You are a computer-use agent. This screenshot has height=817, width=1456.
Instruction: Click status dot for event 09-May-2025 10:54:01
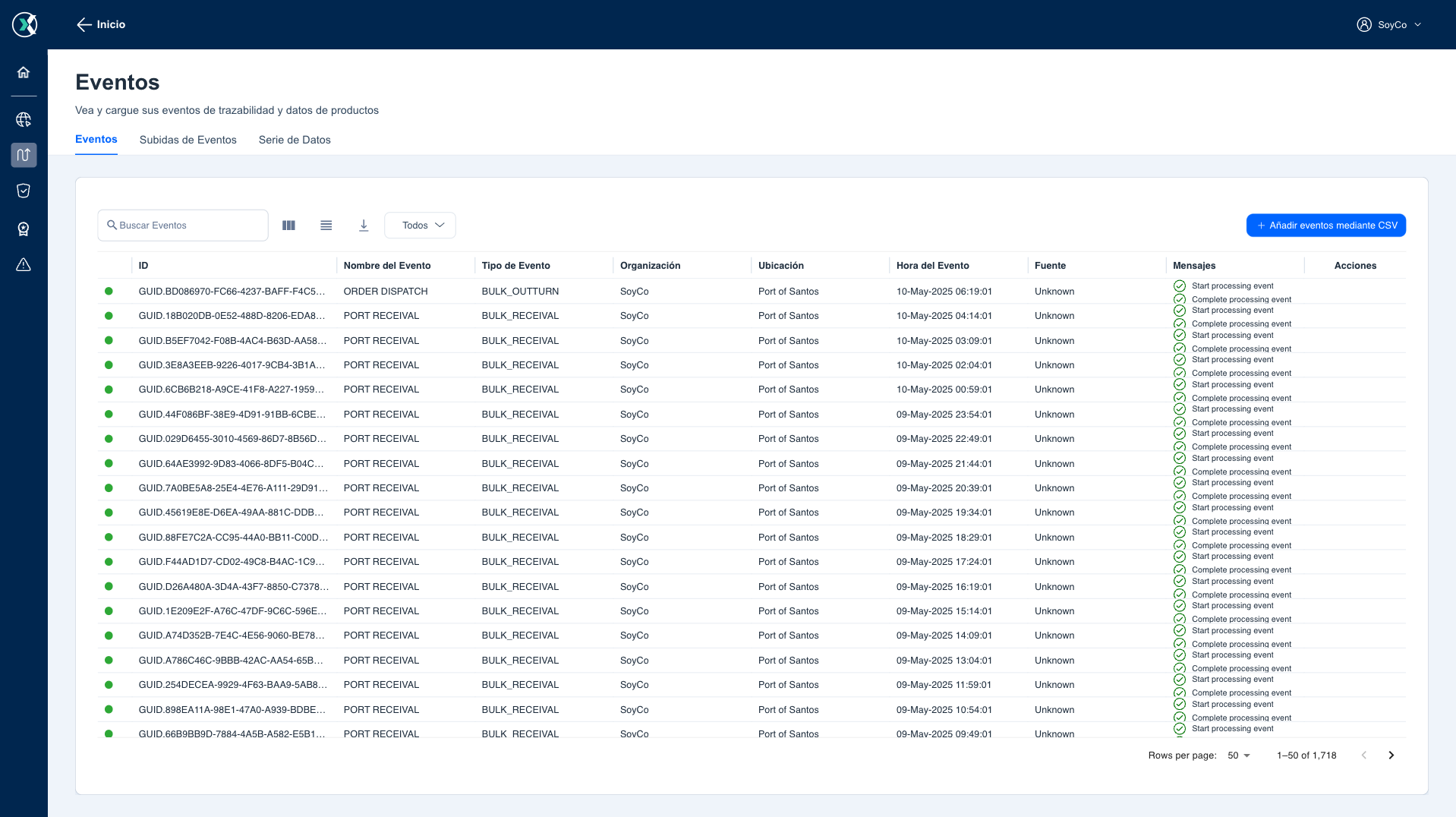(x=109, y=709)
